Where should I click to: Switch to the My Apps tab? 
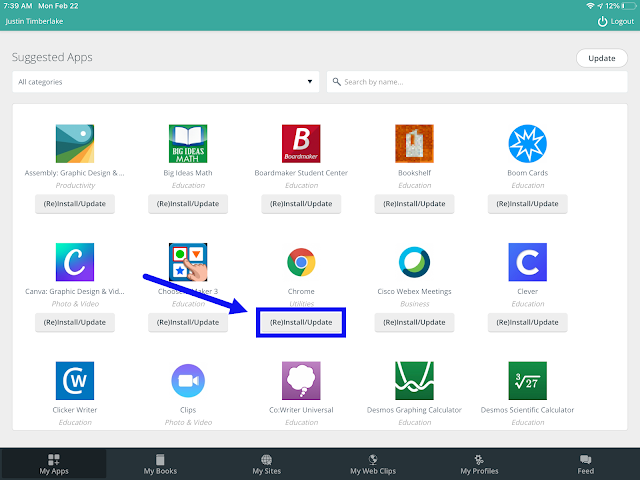[x=53, y=464]
